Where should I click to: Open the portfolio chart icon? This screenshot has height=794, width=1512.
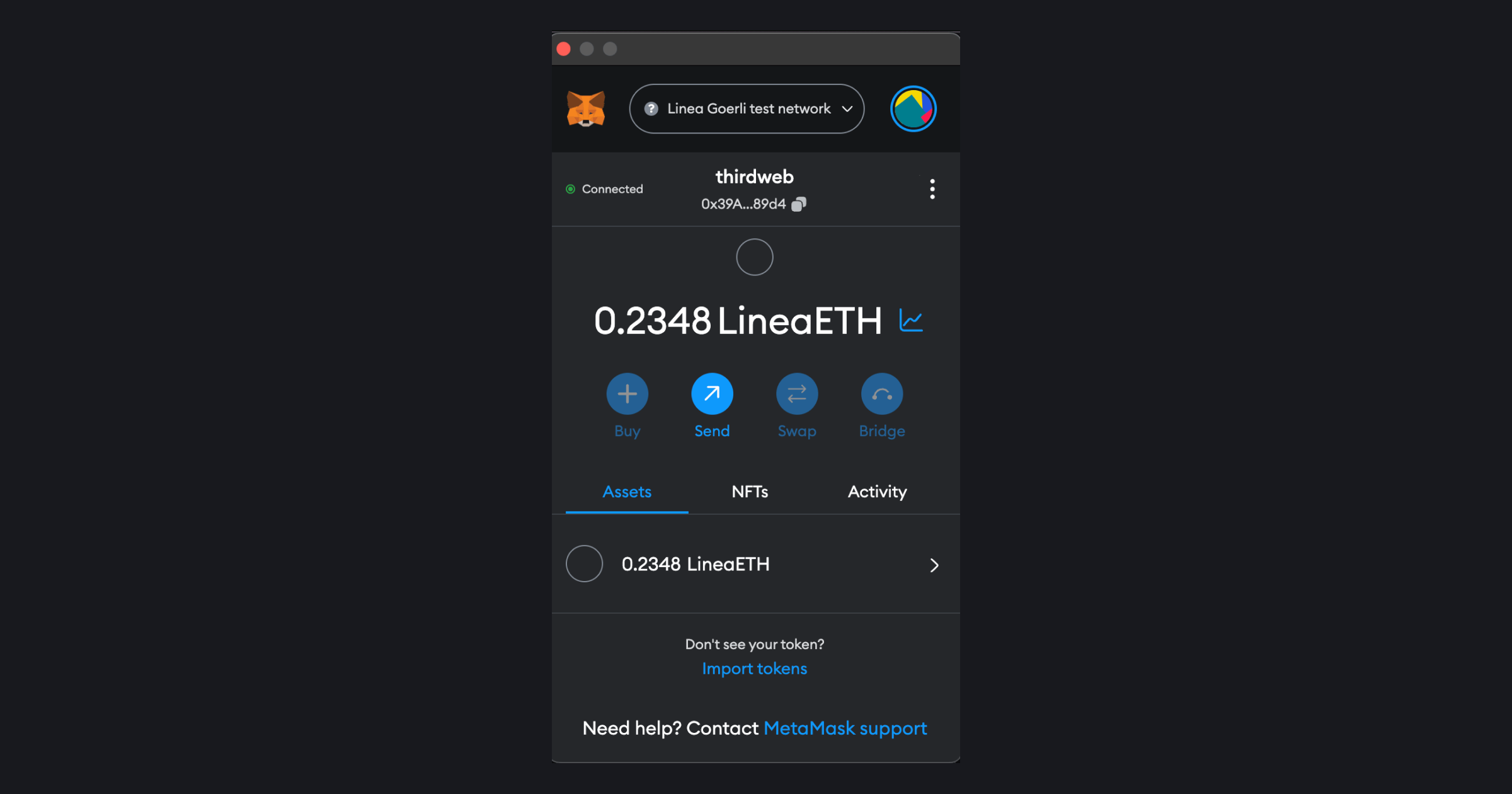point(911,321)
